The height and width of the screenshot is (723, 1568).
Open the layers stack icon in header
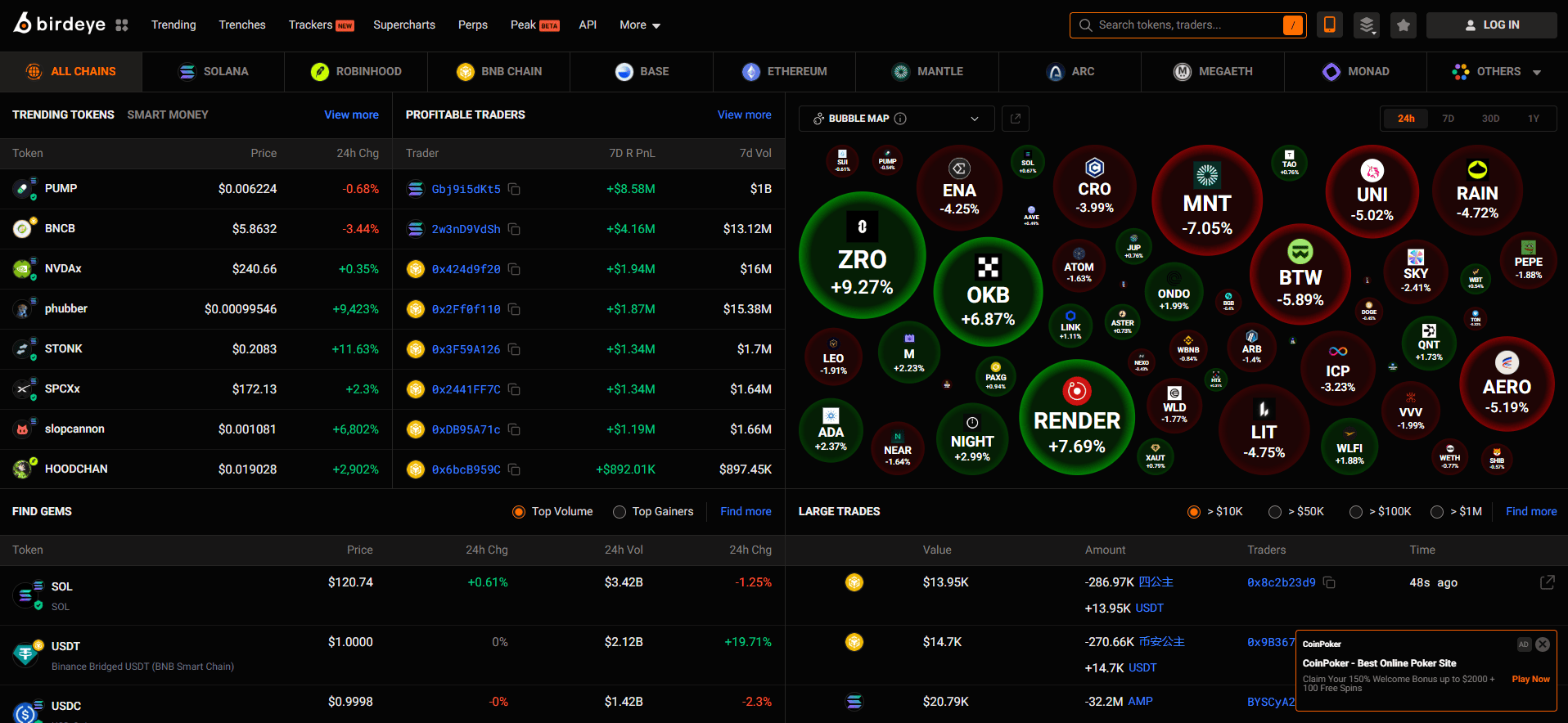point(1367,25)
